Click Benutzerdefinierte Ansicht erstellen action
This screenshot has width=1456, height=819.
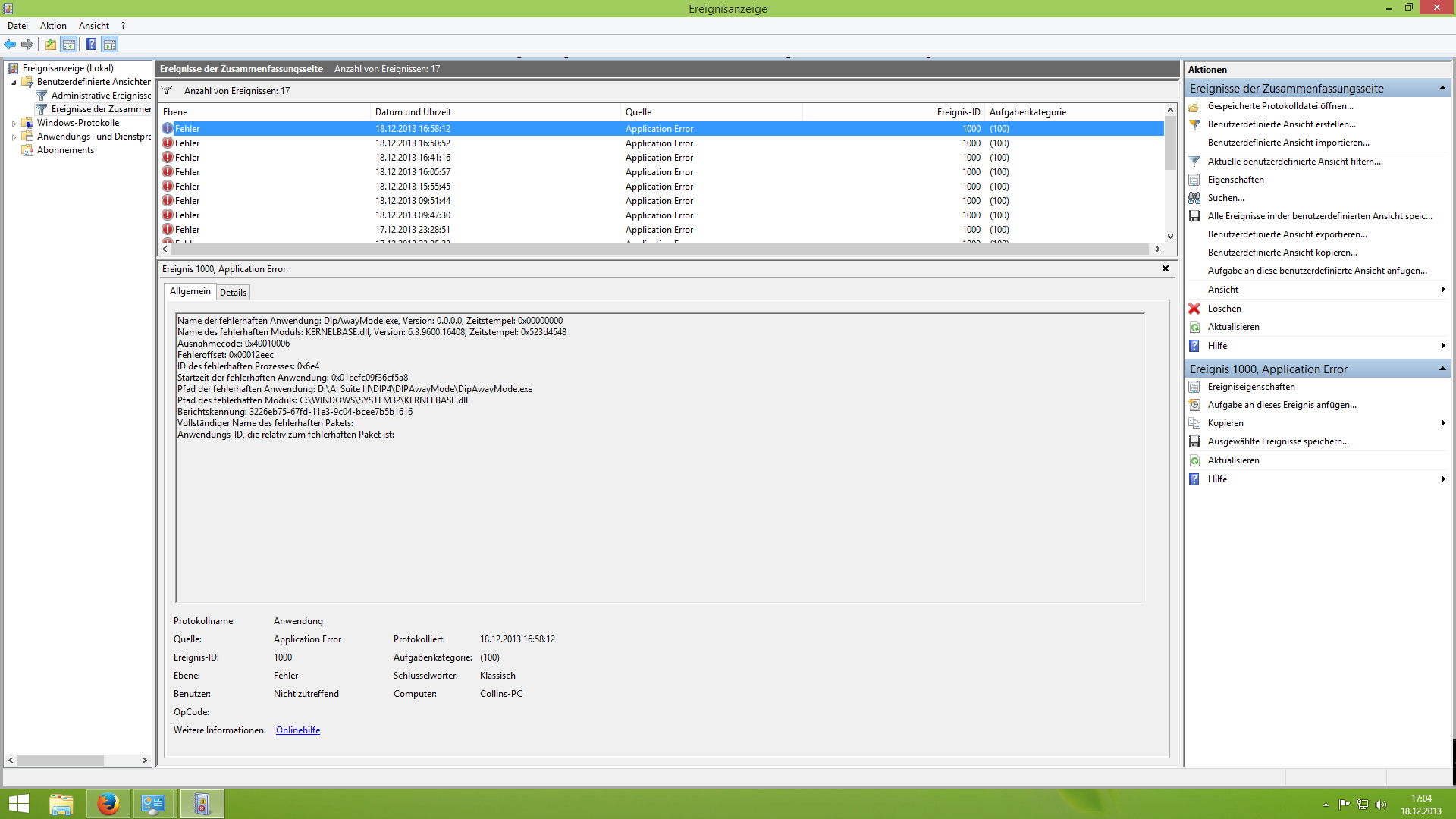(x=1281, y=124)
